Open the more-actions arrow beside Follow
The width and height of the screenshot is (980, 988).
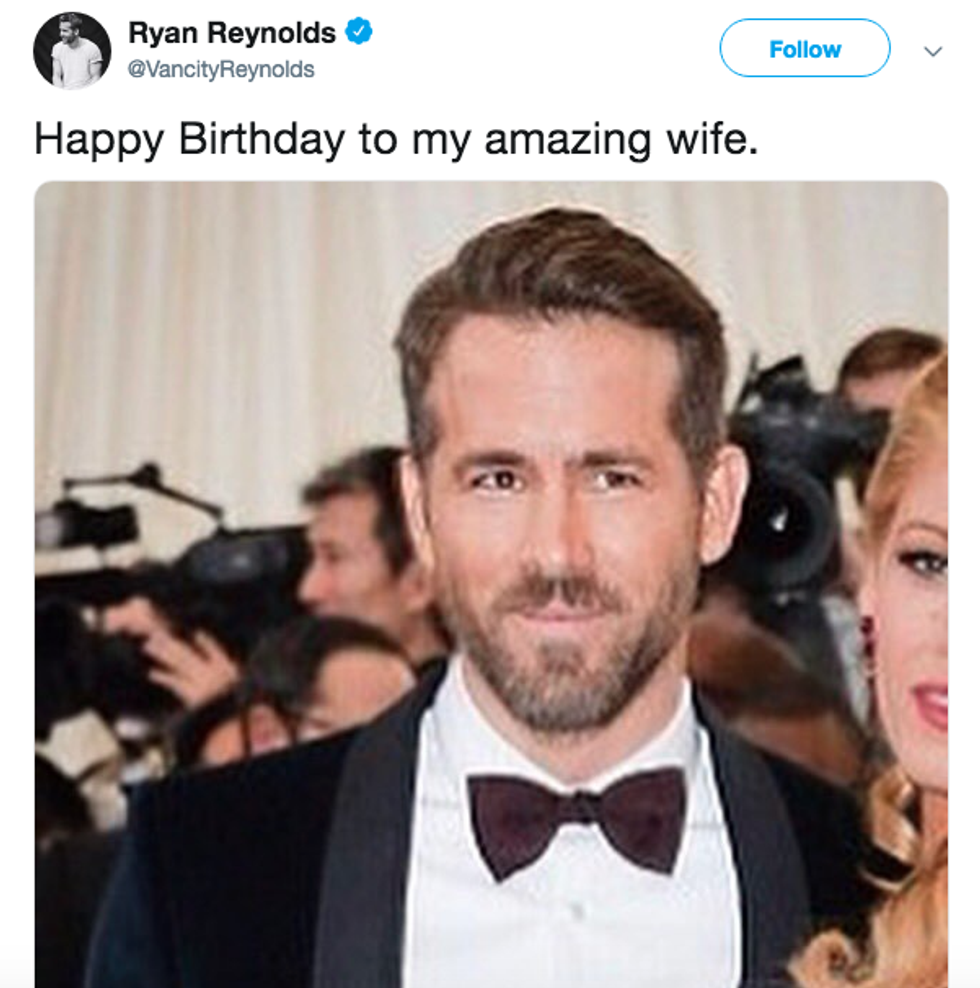pyautogui.click(x=933, y=50)
